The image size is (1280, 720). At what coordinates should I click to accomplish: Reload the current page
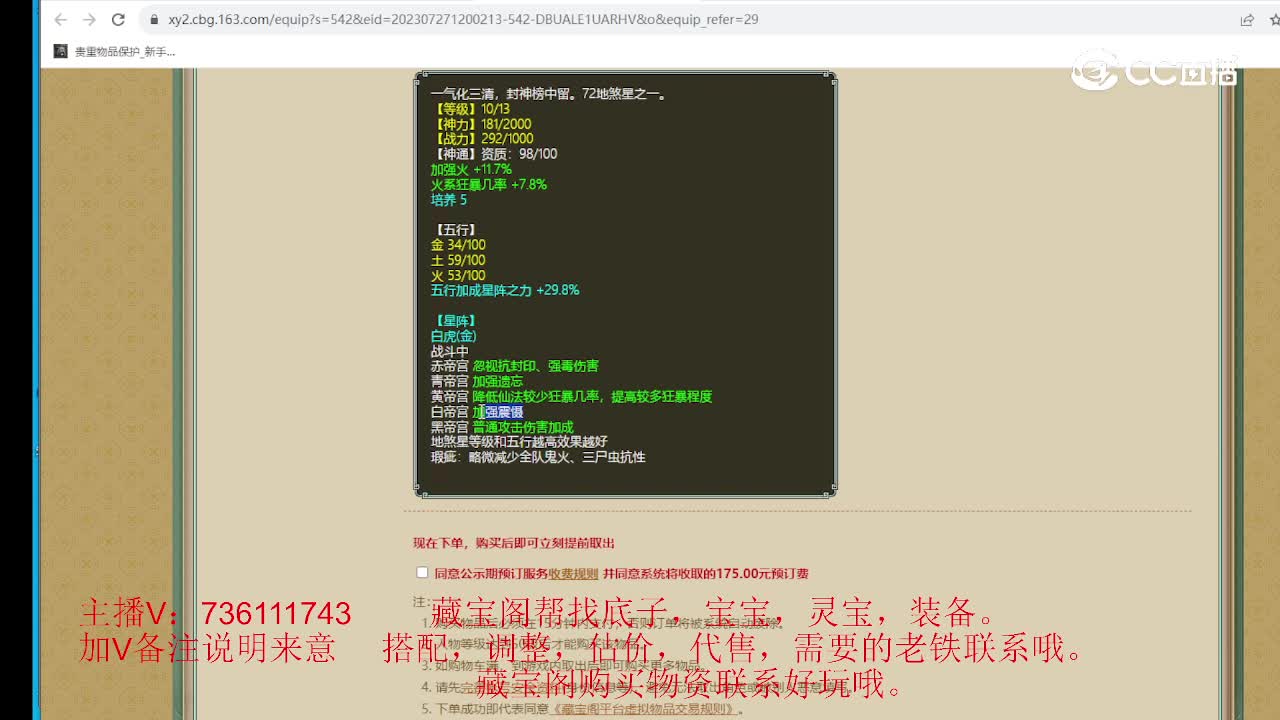pos(118,20)
